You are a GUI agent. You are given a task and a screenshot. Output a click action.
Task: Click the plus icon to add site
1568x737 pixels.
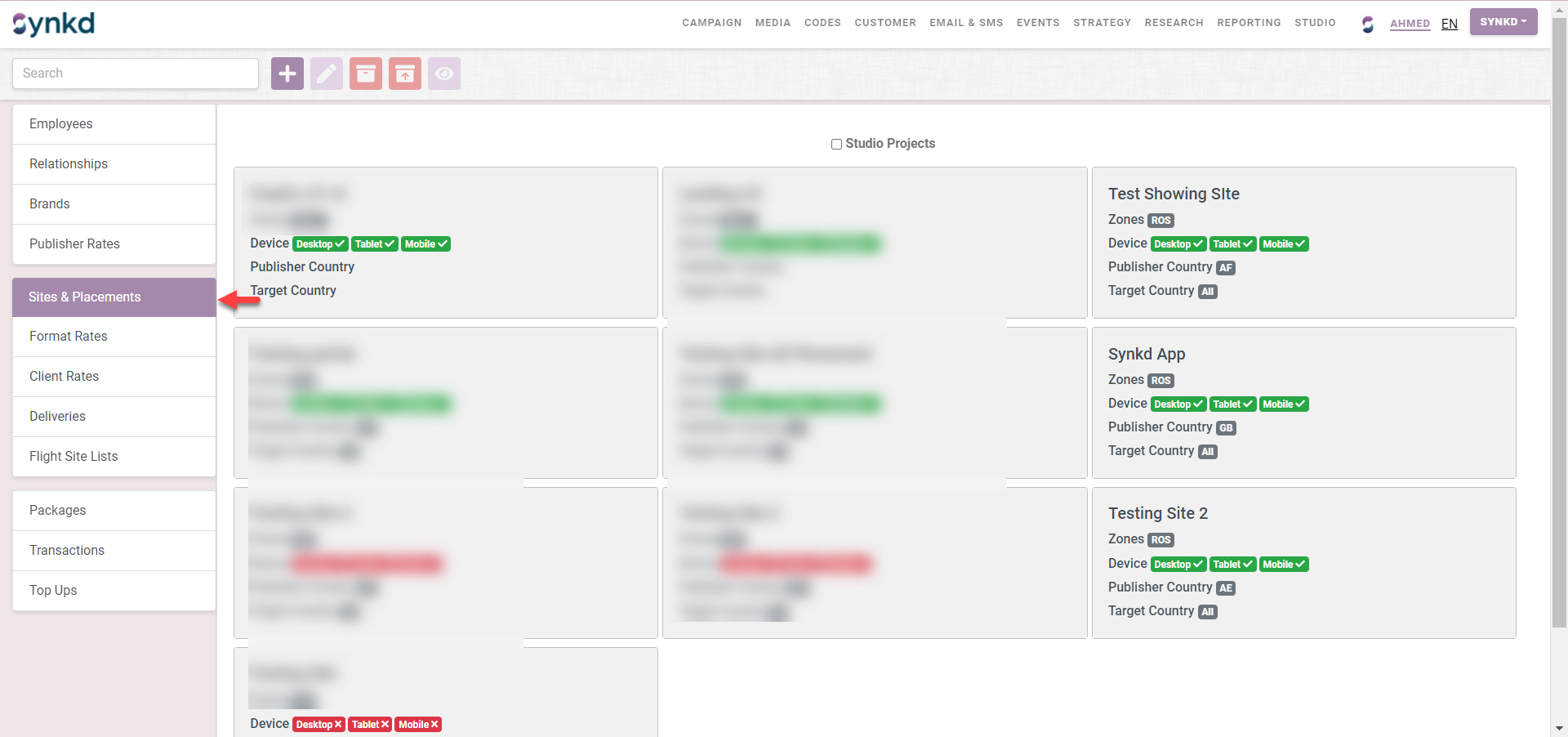tap(287, 74)
